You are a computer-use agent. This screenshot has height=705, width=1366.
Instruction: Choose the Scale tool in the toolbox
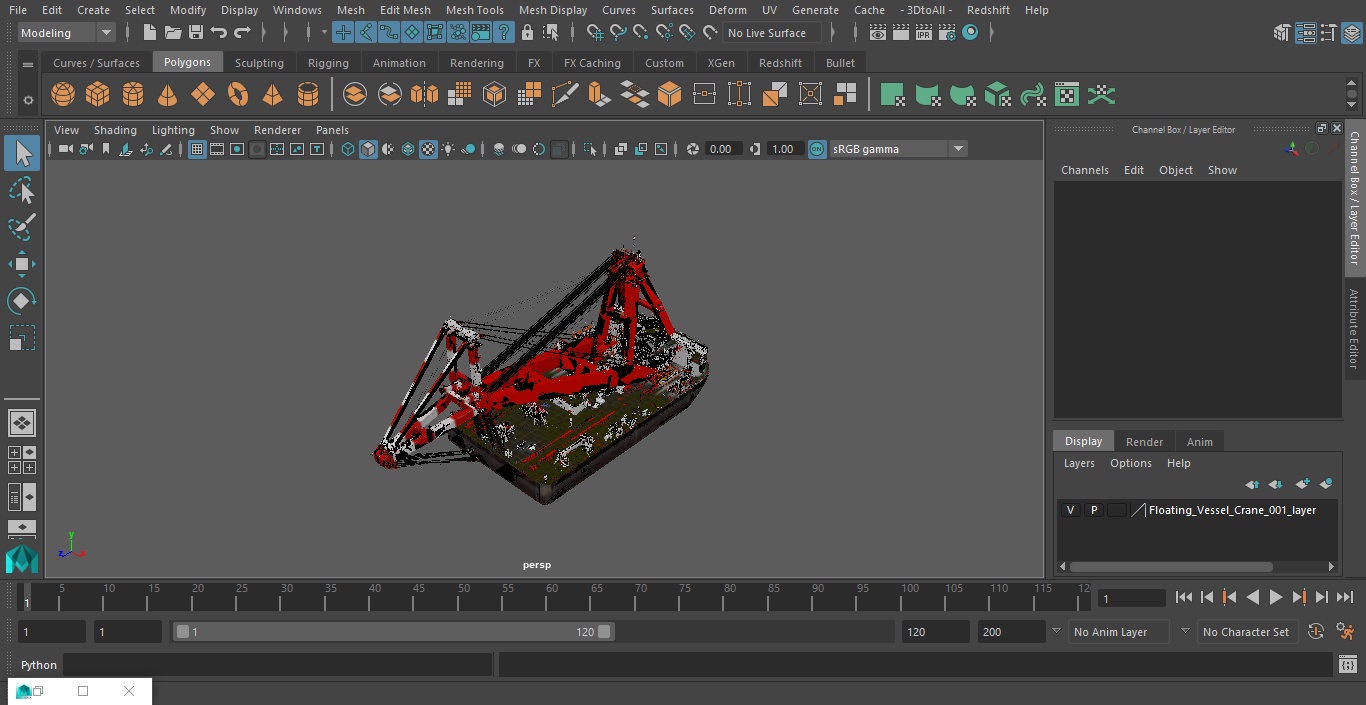pos(22,338)
